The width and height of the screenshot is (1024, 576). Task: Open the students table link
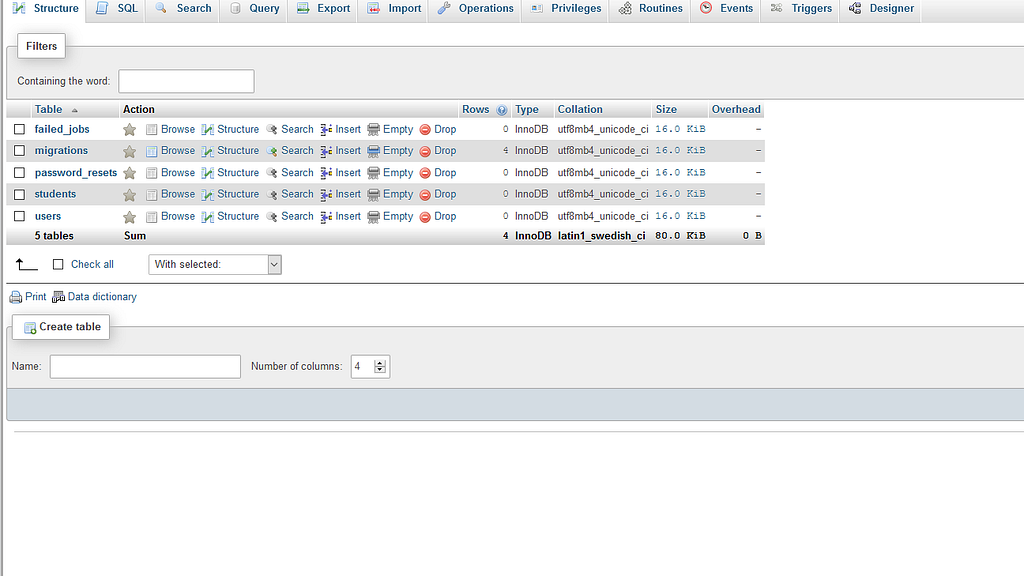[x=56, y=195]
